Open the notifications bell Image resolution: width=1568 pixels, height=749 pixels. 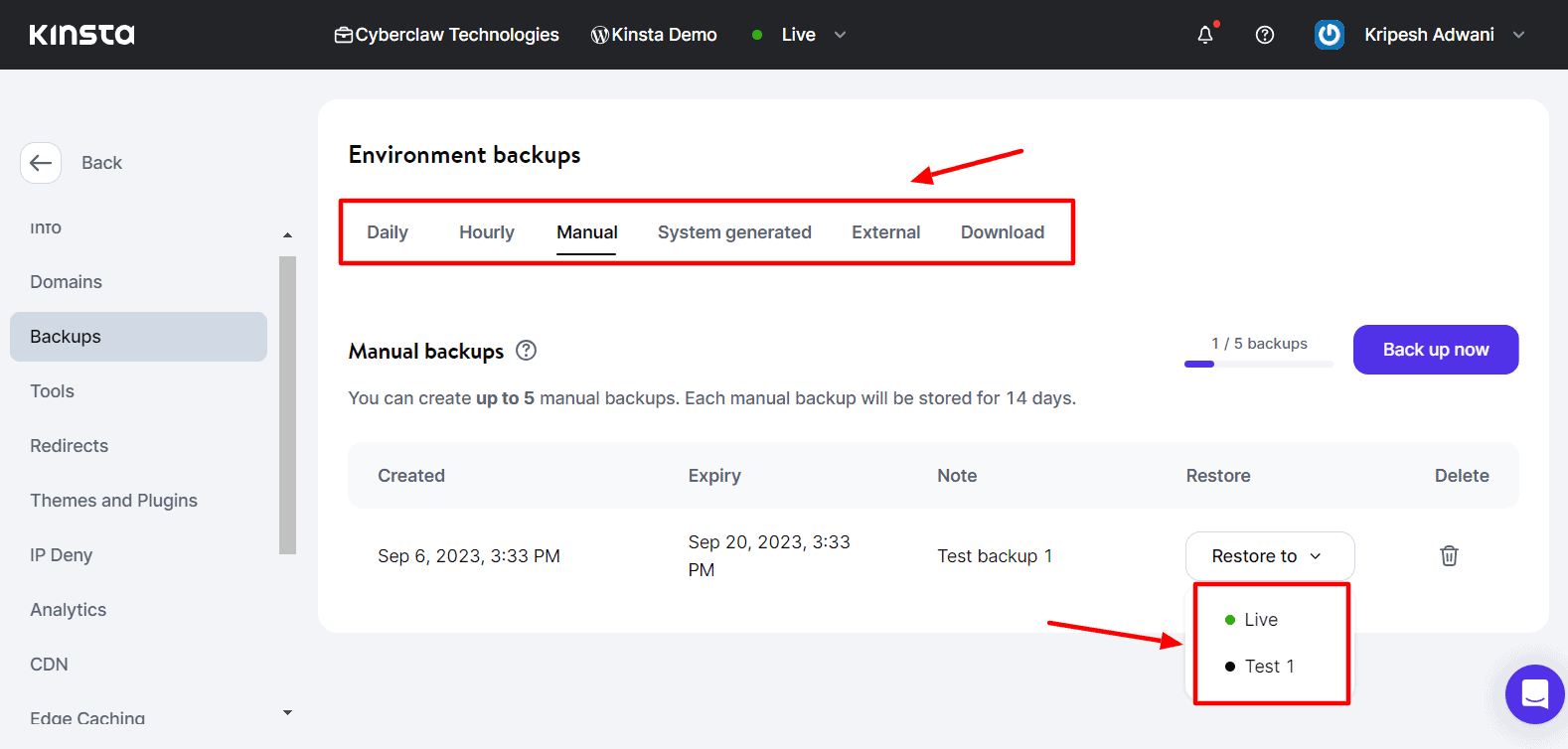[1205, 35]
